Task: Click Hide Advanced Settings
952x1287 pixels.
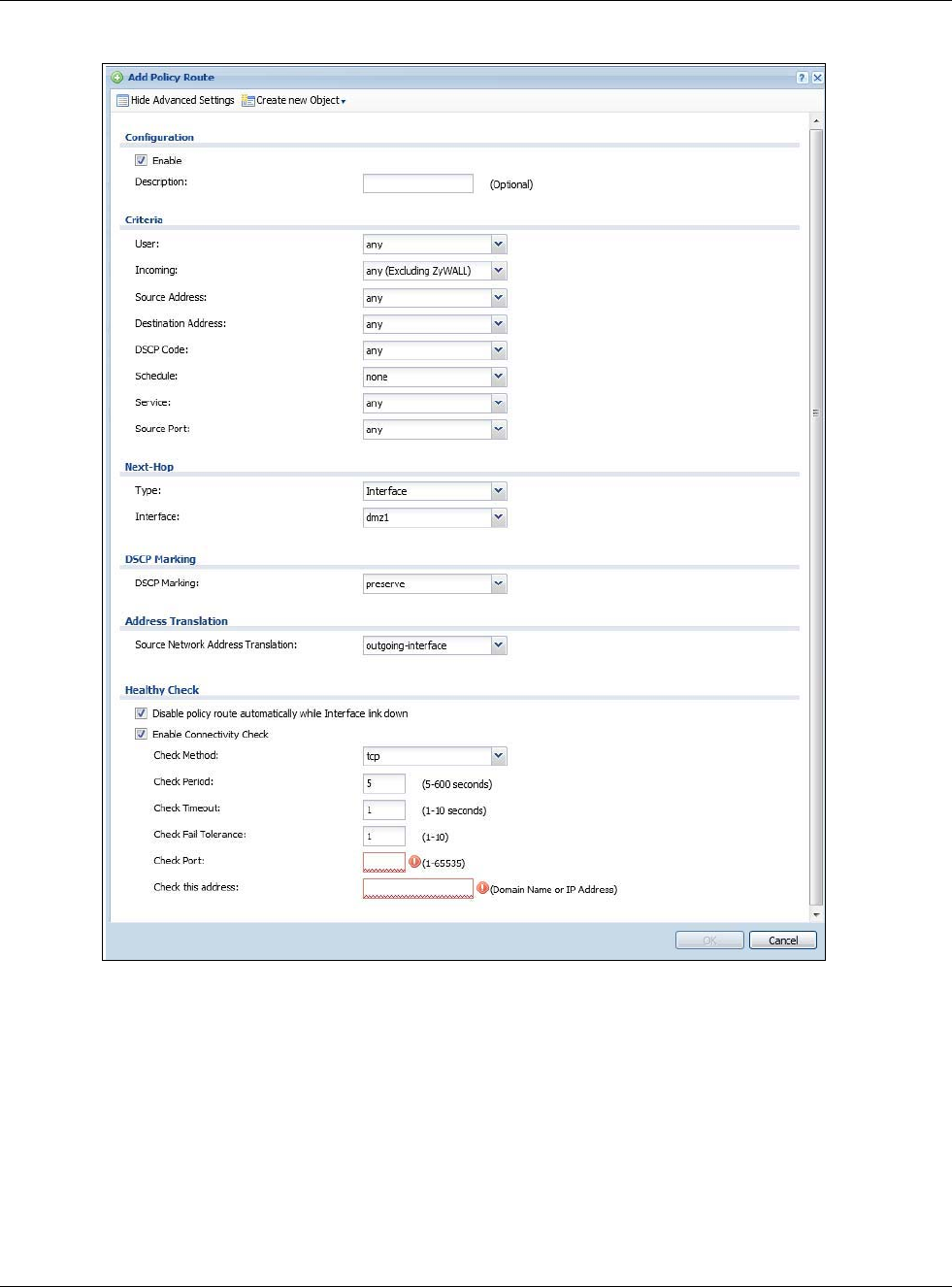Action: (x=176, y=101)
